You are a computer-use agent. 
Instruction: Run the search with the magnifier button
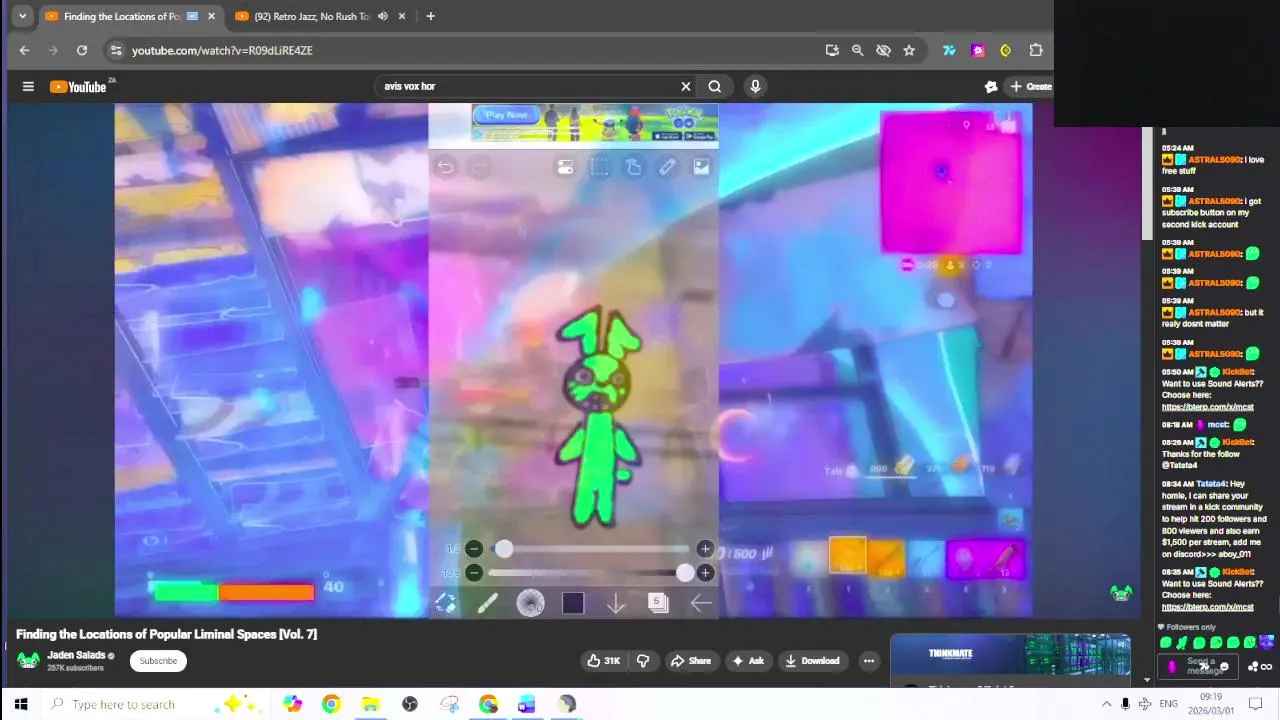(715, 86)
